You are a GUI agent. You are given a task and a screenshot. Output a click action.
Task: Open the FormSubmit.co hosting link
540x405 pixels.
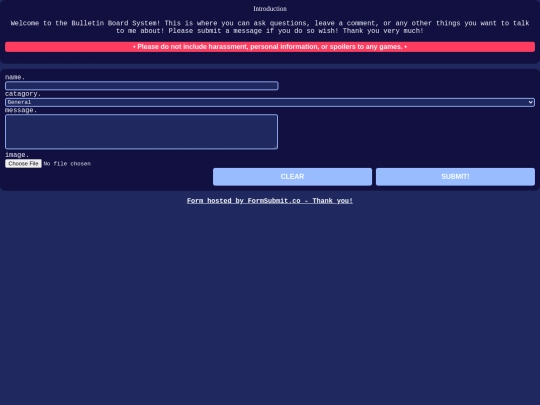coord(270,201)
